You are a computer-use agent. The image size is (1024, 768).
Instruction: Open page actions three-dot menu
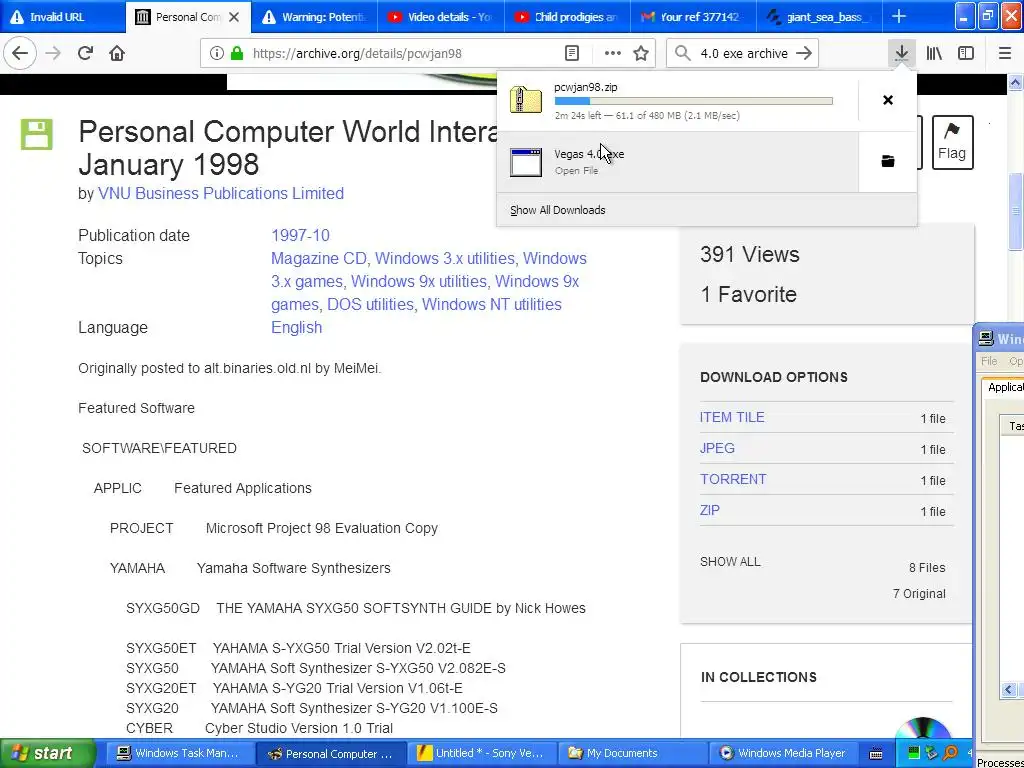tap(613, 54)
